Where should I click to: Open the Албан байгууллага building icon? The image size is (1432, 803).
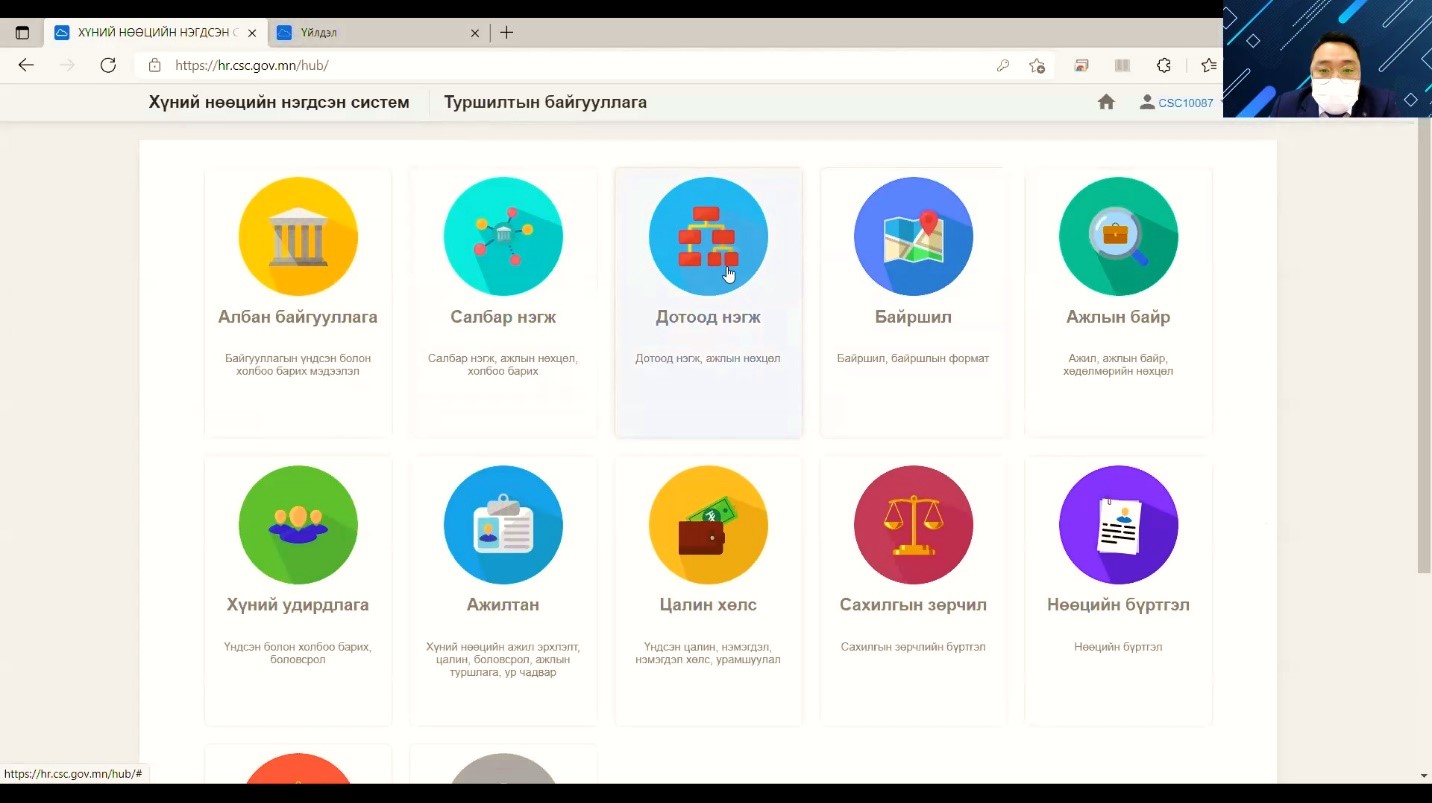coord(298,237)
